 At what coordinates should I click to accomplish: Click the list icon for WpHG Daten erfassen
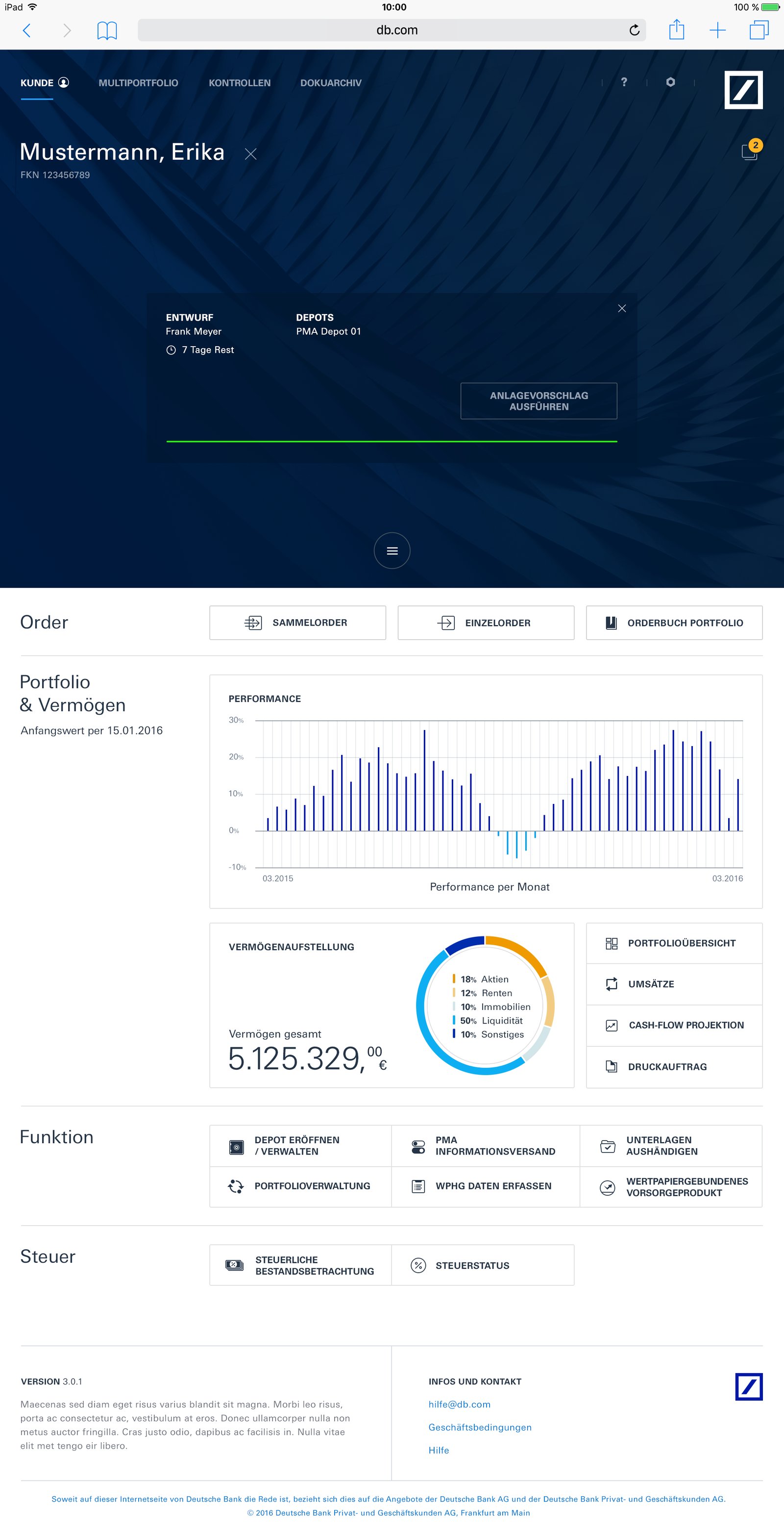[418, 1186]
